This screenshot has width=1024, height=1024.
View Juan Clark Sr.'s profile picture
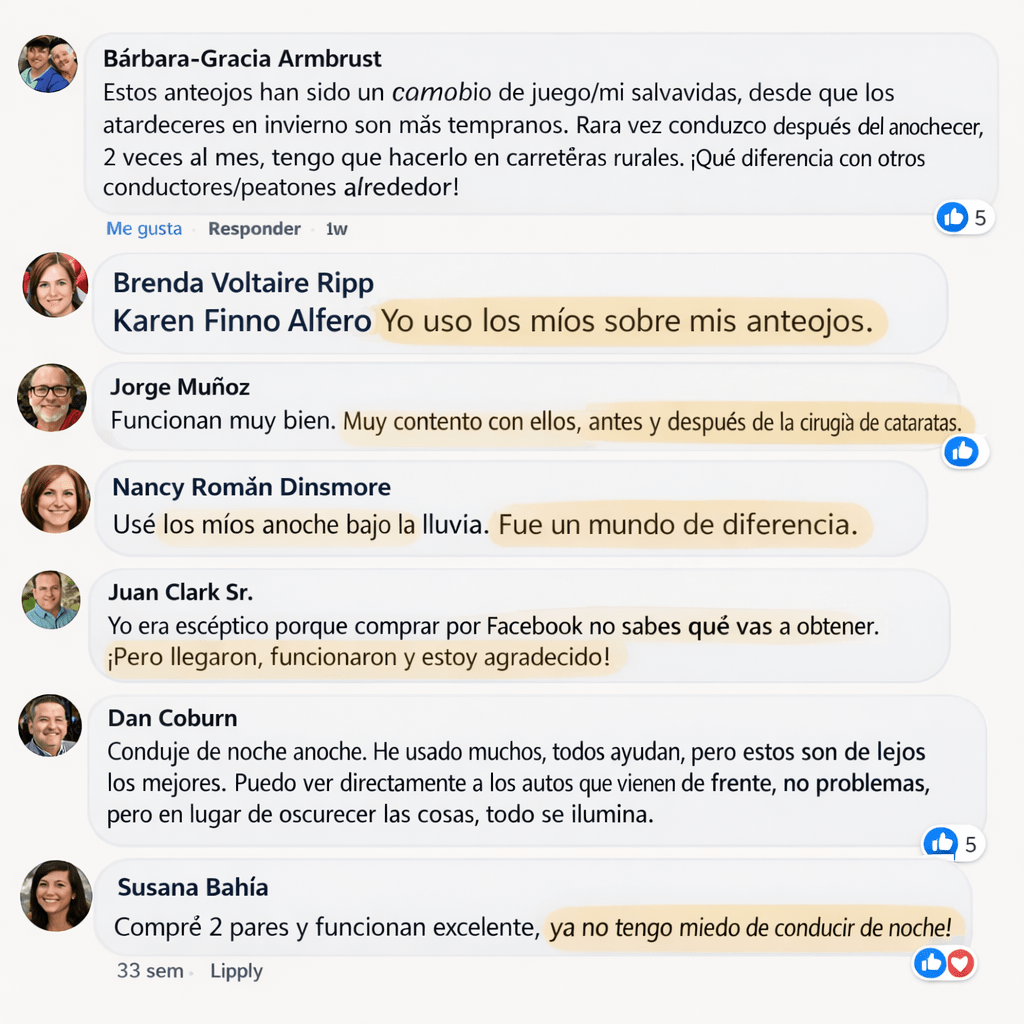click(x=51, y=600)
